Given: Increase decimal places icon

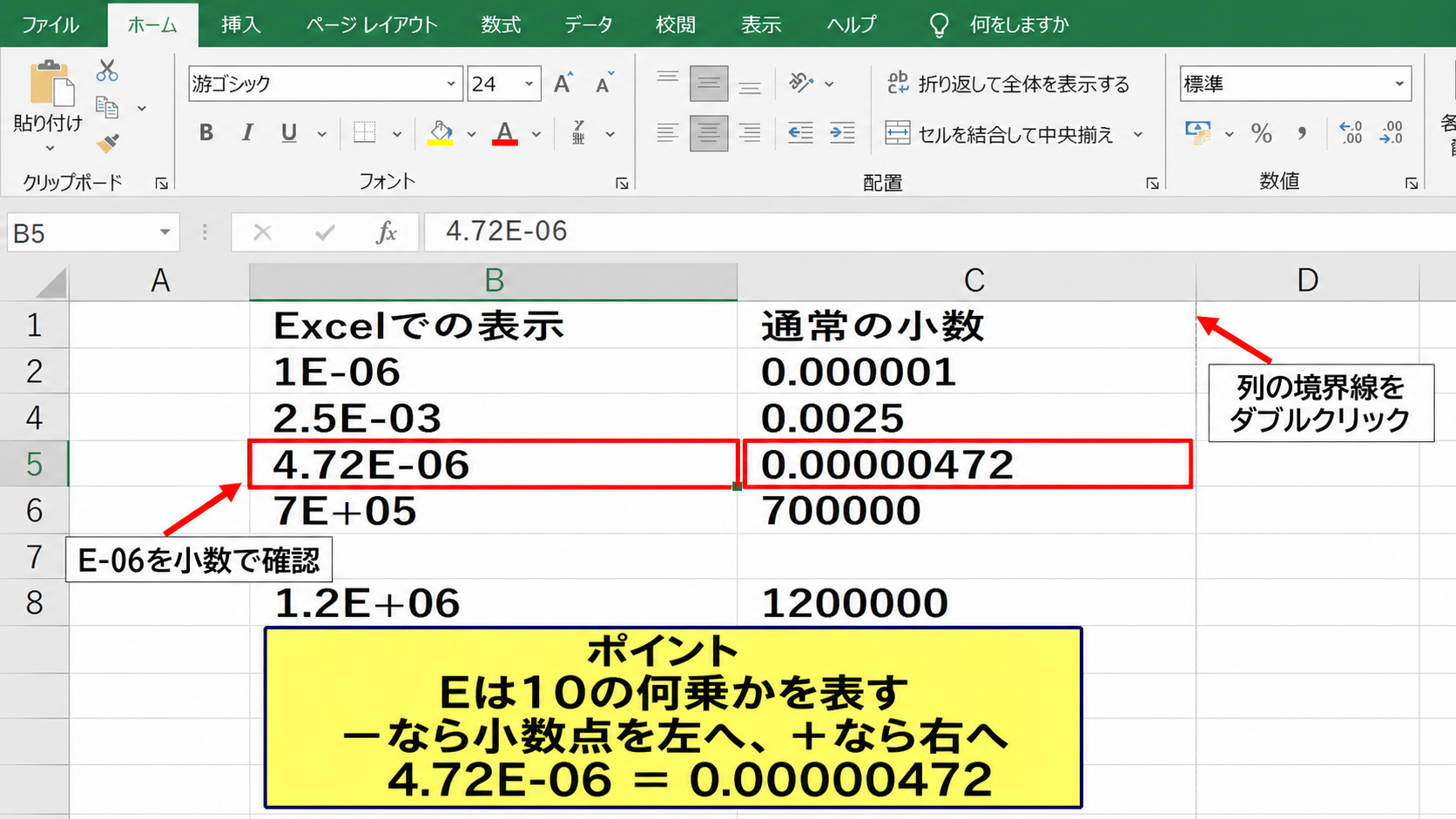Looking at the screenshot, I should pos(1351,133).
